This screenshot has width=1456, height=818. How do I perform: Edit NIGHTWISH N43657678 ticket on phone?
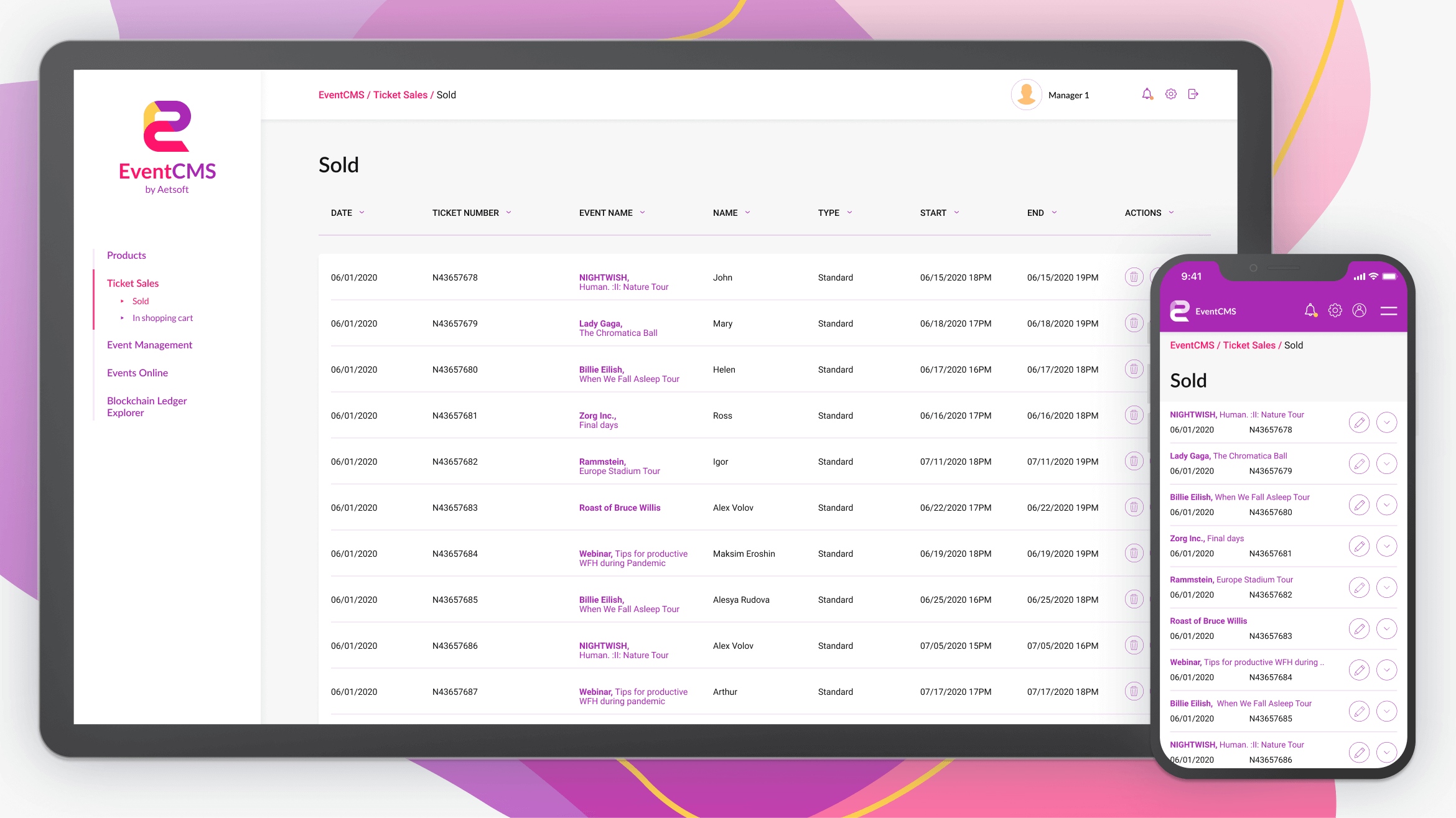coord(1359,422)
